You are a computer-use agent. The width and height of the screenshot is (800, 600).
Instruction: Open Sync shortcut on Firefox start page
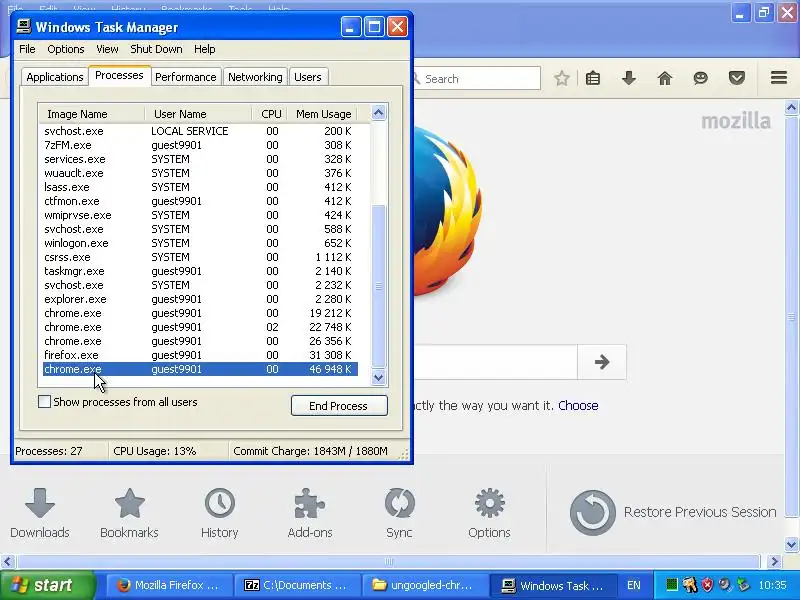[399, 513]
